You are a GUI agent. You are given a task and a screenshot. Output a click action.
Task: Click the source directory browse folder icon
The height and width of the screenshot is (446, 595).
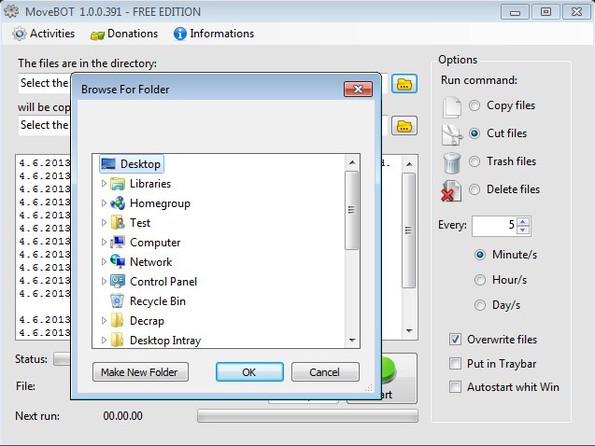point(404,84)
